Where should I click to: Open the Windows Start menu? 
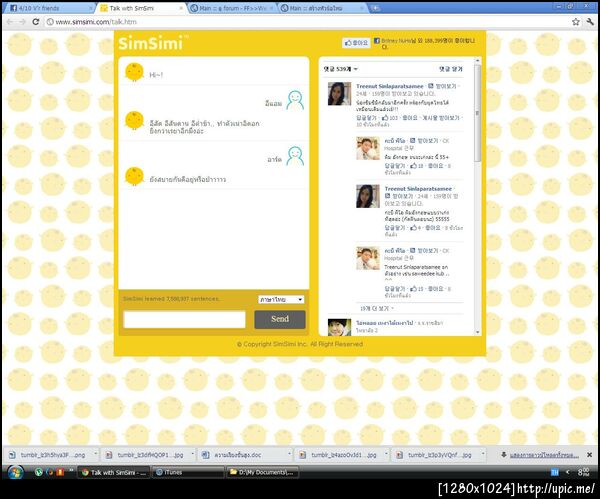coord(15,473)
